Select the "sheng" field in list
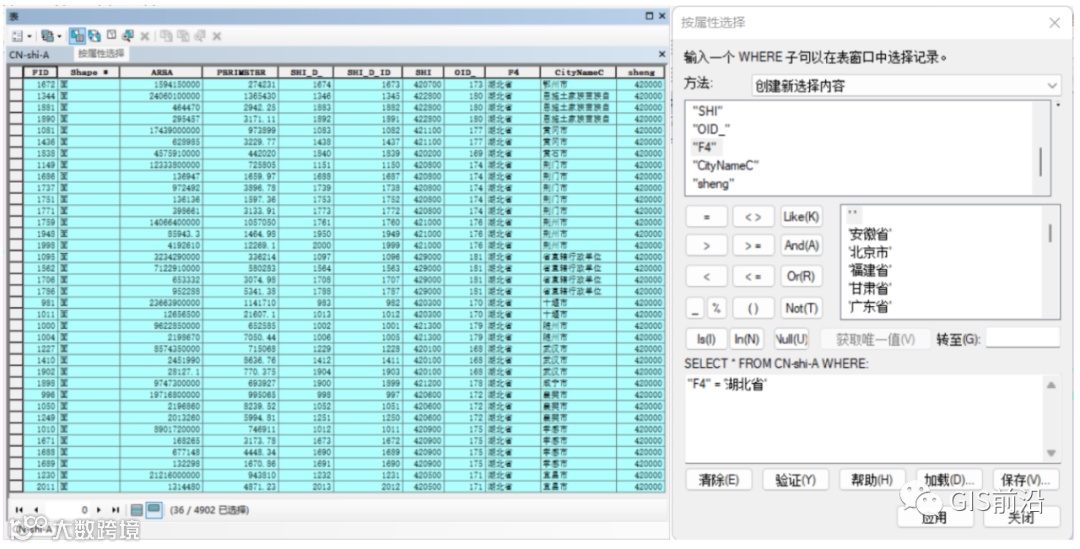The width and height of the screenshot is (1080, 549). (x=714, y=184)
